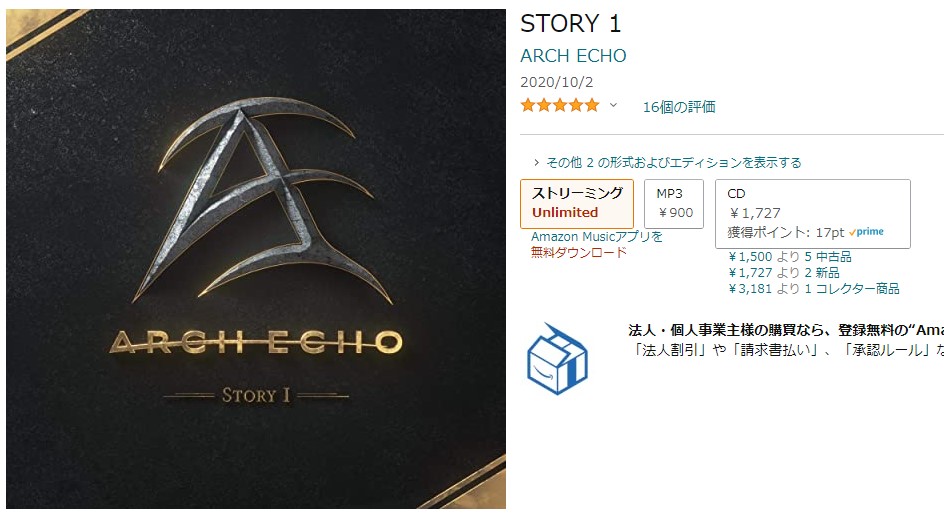944x516 pixels.
Task: Select the MP3 ￥900 format option
Action: pos(674,204)
